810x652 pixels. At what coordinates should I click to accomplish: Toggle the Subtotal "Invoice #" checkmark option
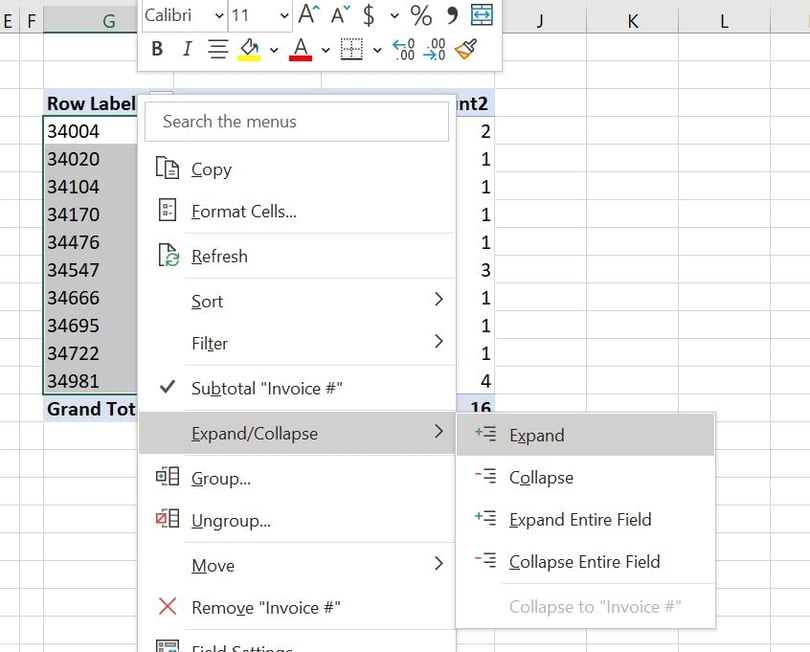266,388
